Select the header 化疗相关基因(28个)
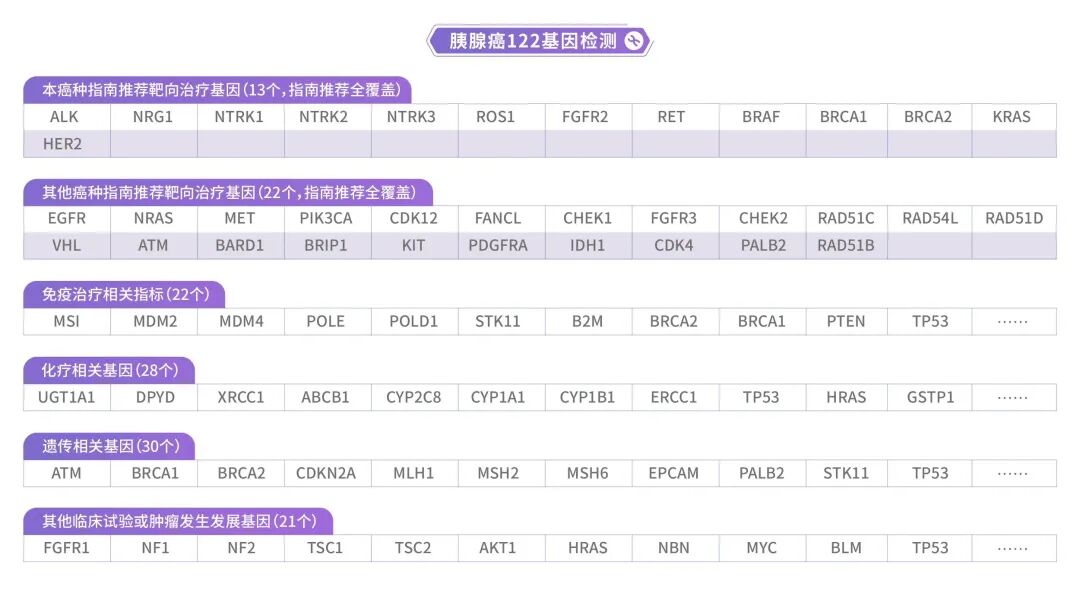 [x=109, y=370]
